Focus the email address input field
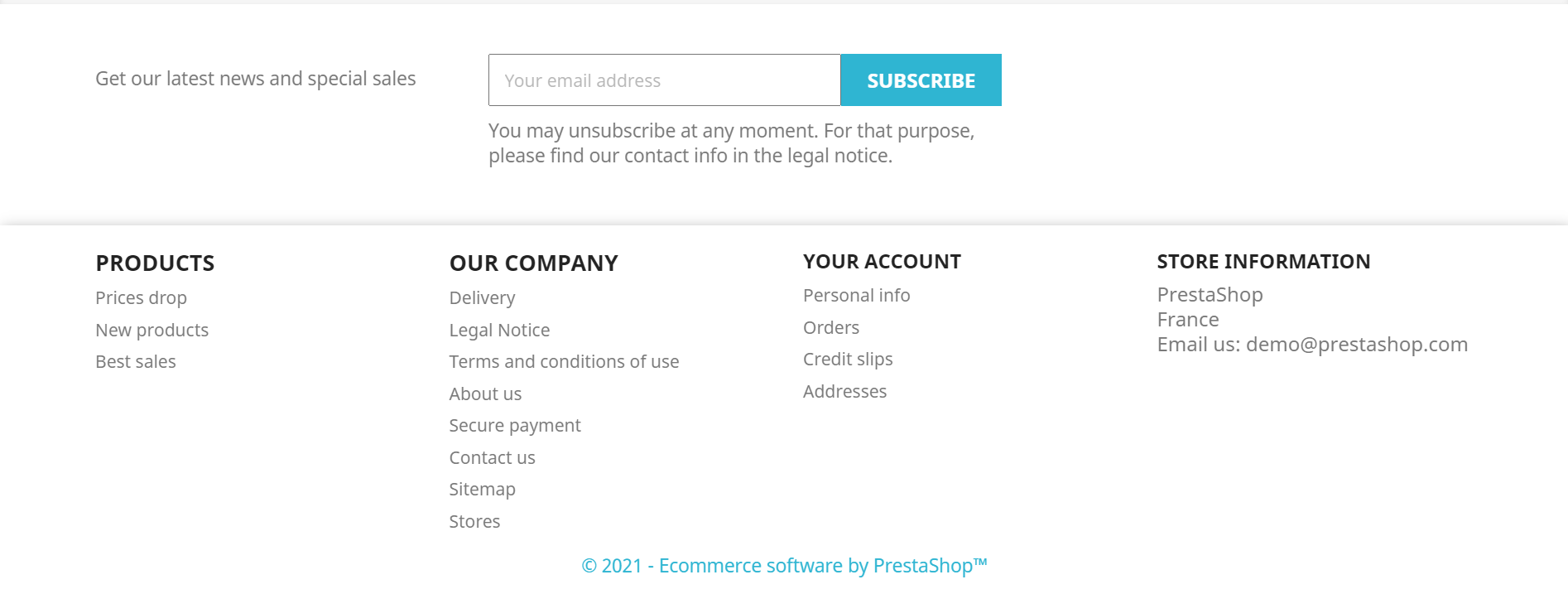1568x594 pixels. point(664,80)
